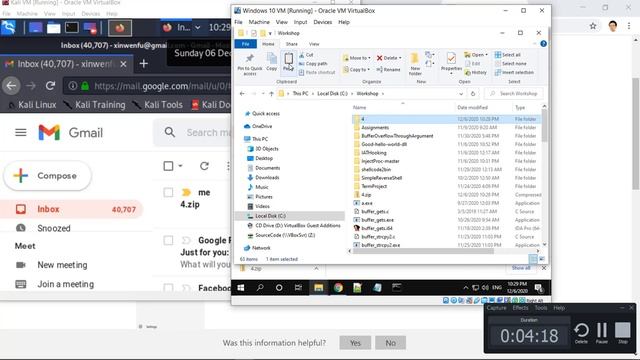
Task: Click the red Delete X icon
Action: click(380, 58)
